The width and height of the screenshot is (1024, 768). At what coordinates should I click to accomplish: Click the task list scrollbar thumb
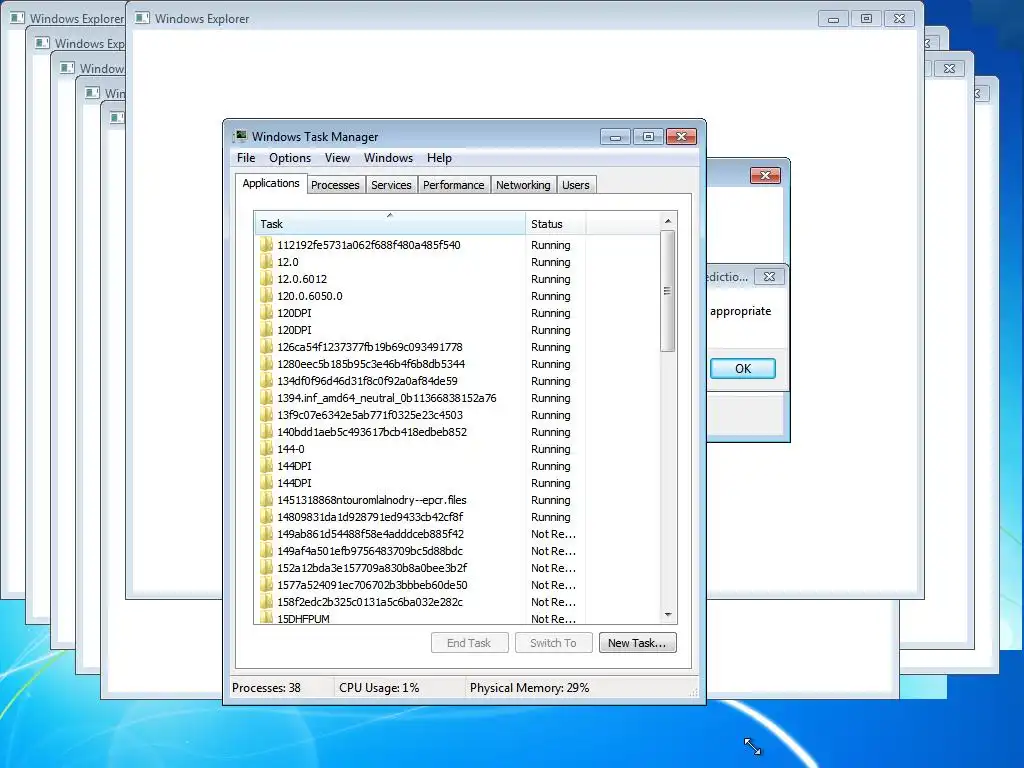coord(667,291)
